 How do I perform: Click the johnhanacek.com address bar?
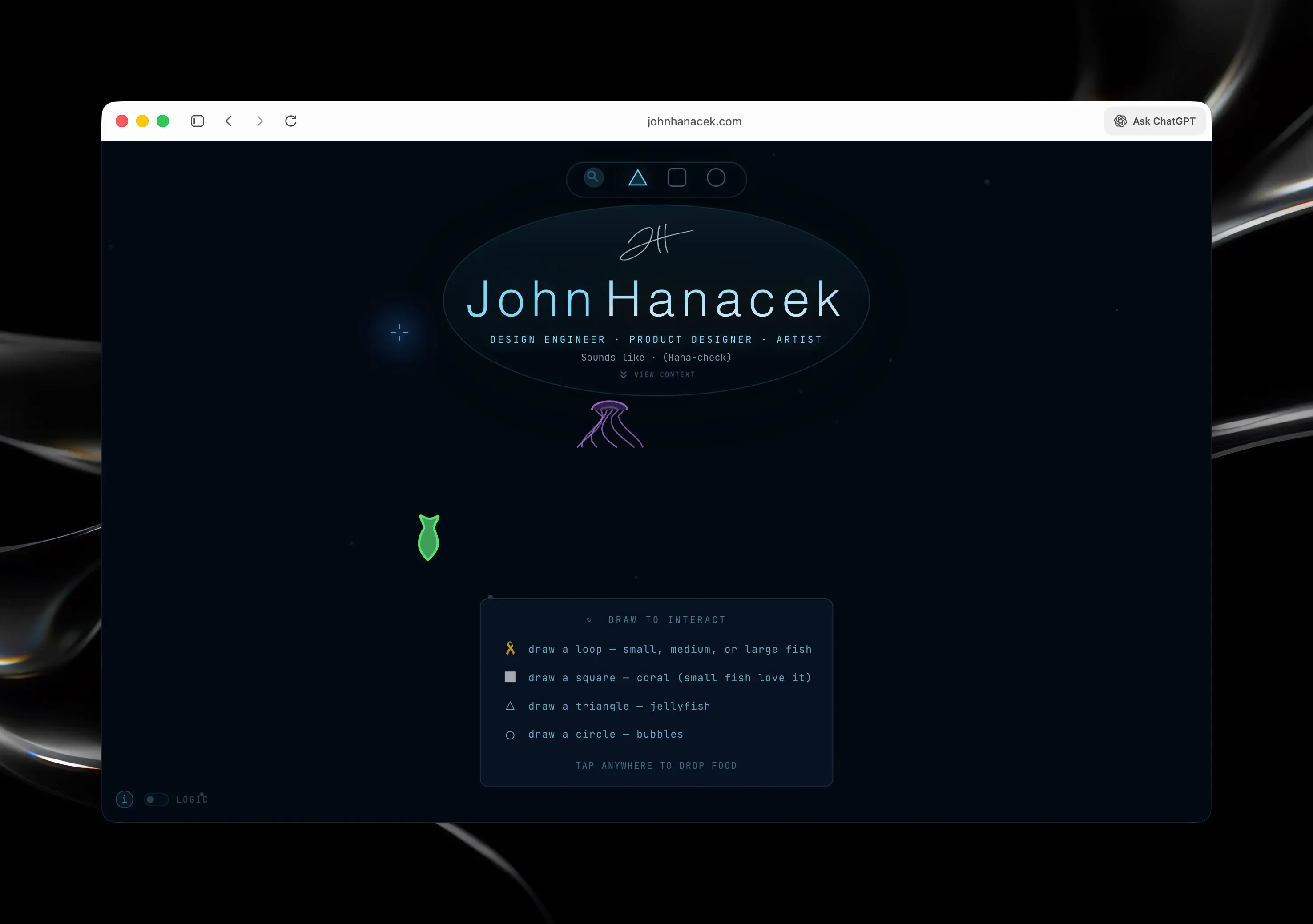point(694,121)
